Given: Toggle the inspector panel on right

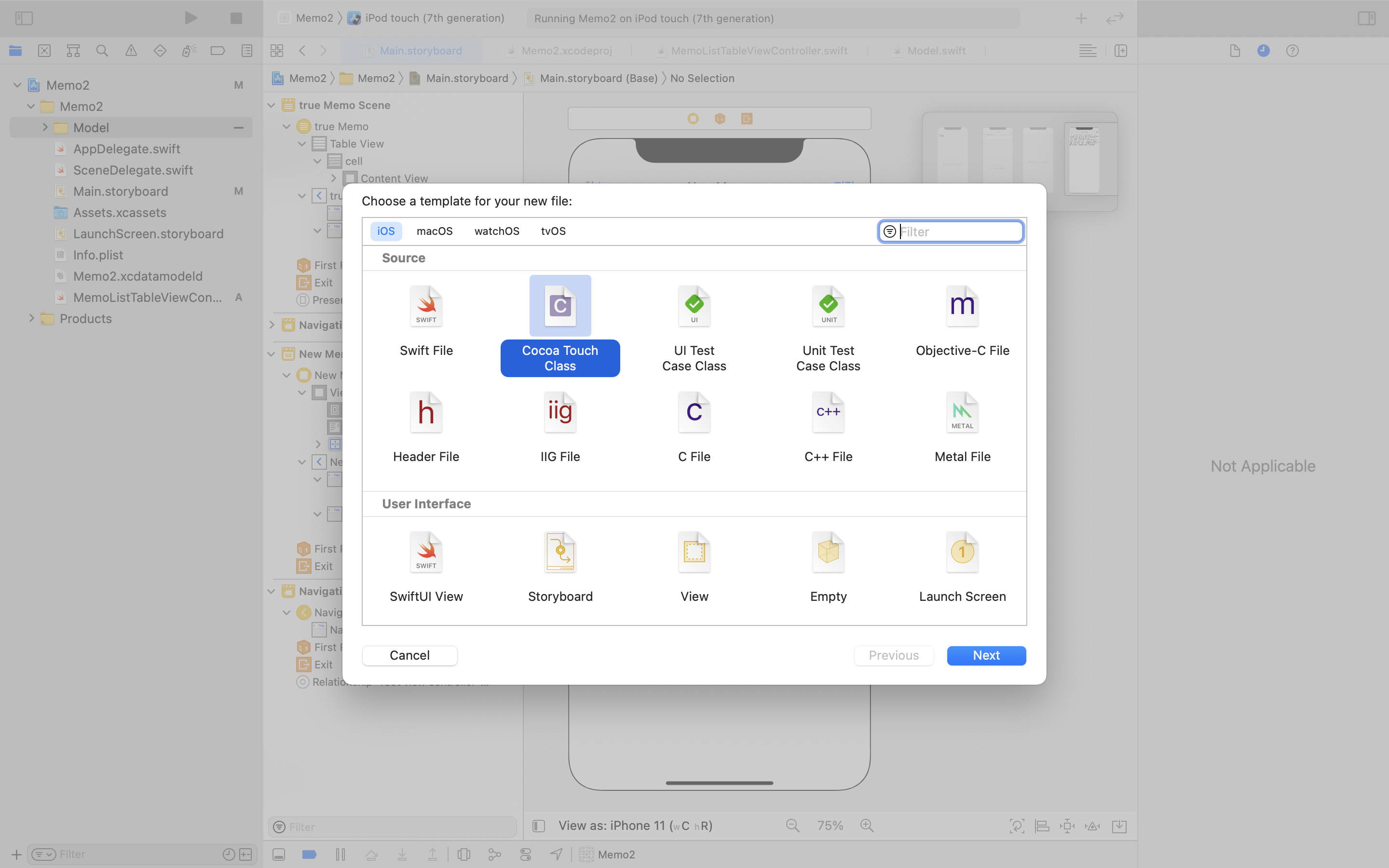Looking at the screenshot, I should click(x=1366, y=18).
